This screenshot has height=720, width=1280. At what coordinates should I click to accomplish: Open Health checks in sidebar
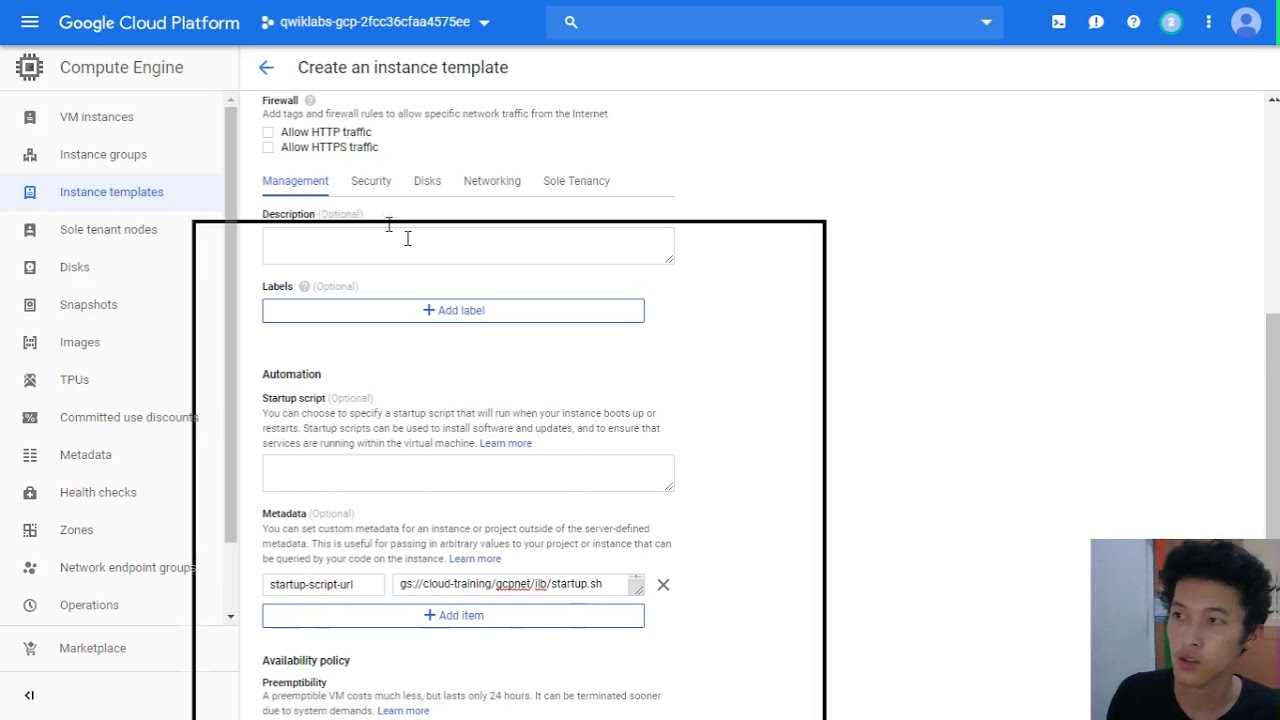98,492
